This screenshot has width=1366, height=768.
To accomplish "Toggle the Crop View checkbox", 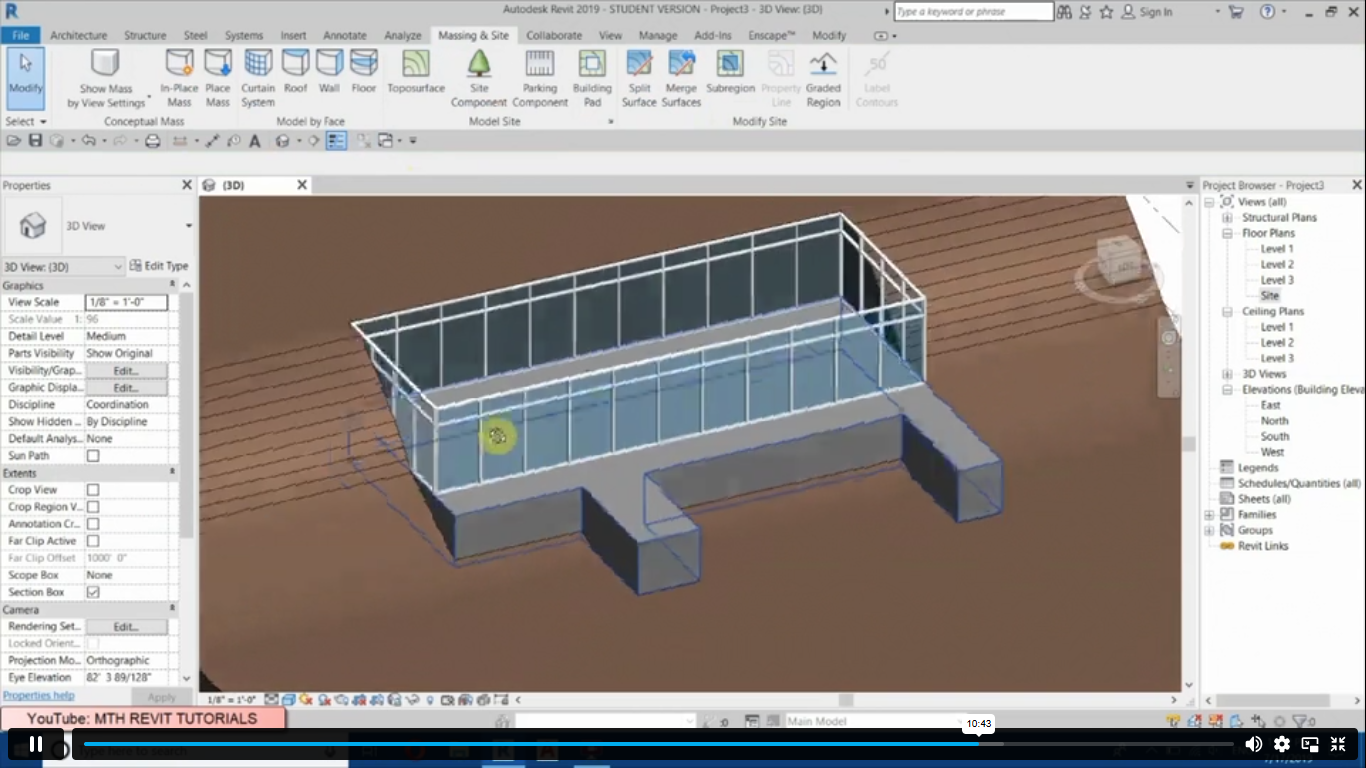I will (x=93, y=490).
